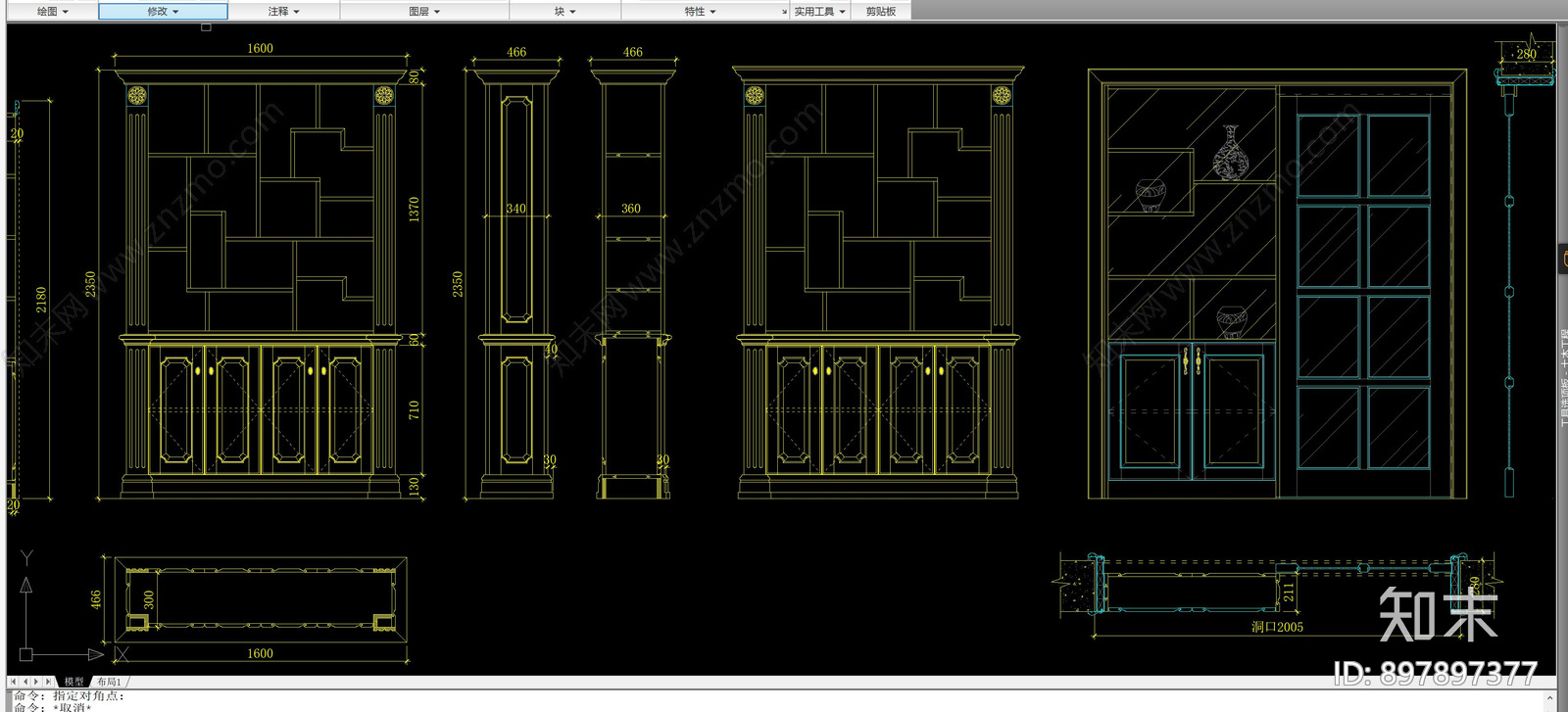Expand the 图层 ribbon panel
1568x712 pixels.
[x=424, y=11]
